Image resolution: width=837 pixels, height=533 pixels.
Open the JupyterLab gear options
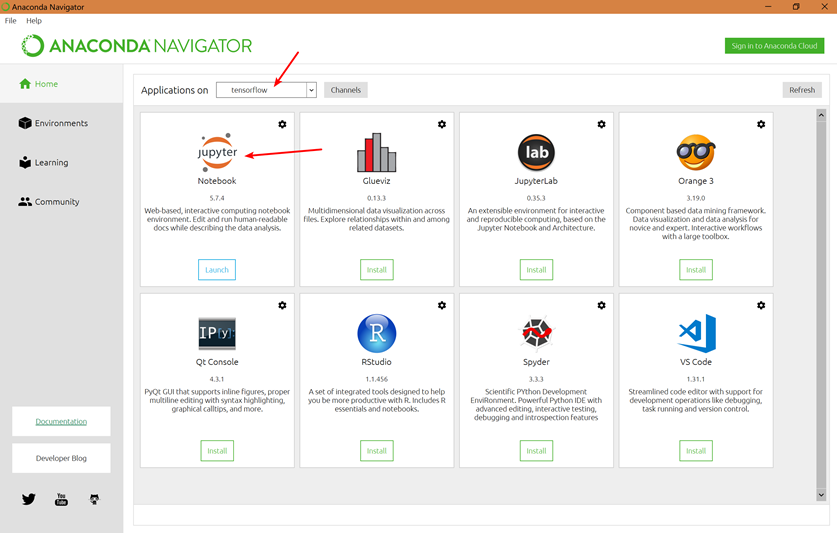click(x=602, y=124)
